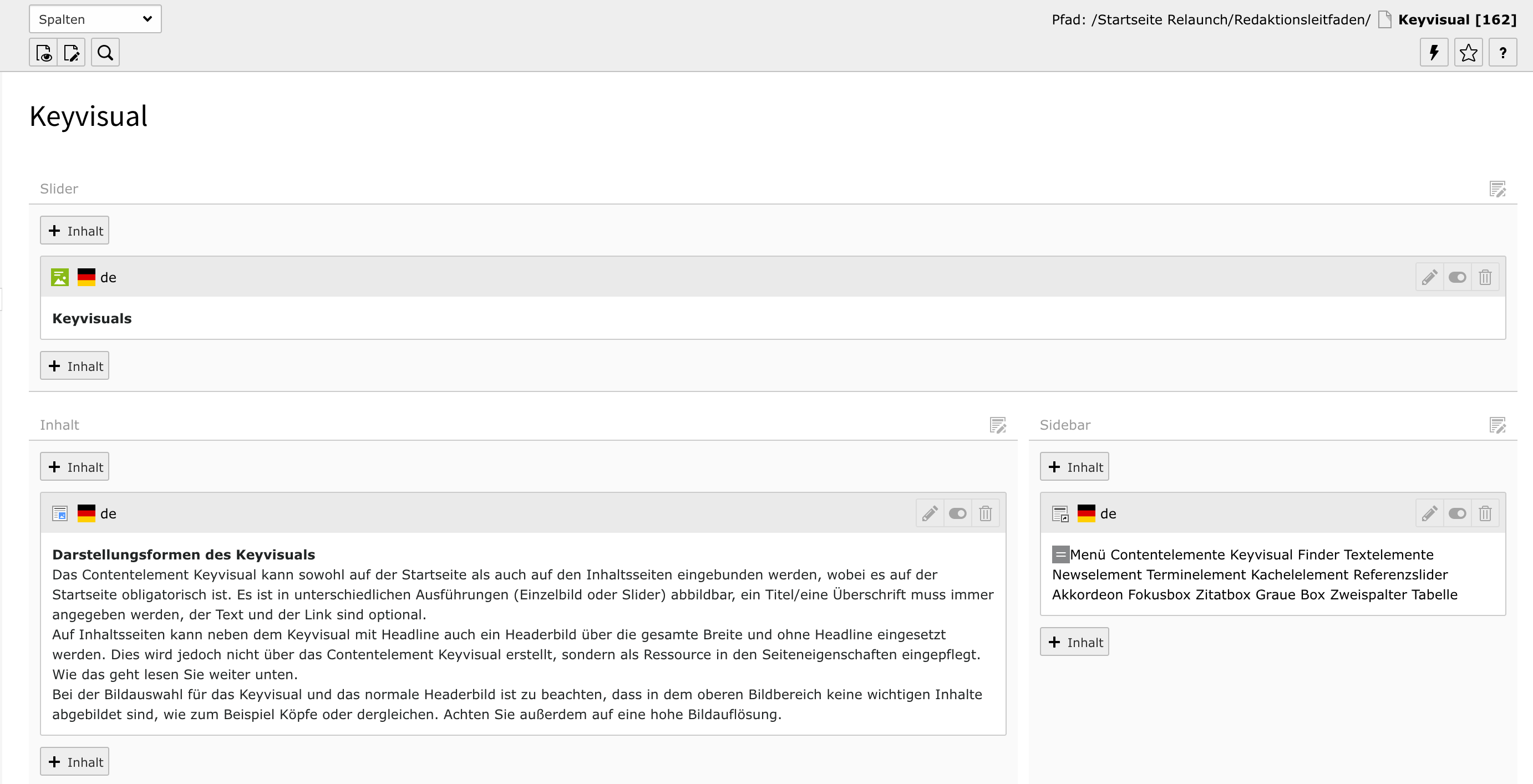Click Keyvisual [162] page path label
Image resolution: width=1533 pixels, height=784 pixels.
(x=1458, y=19)
